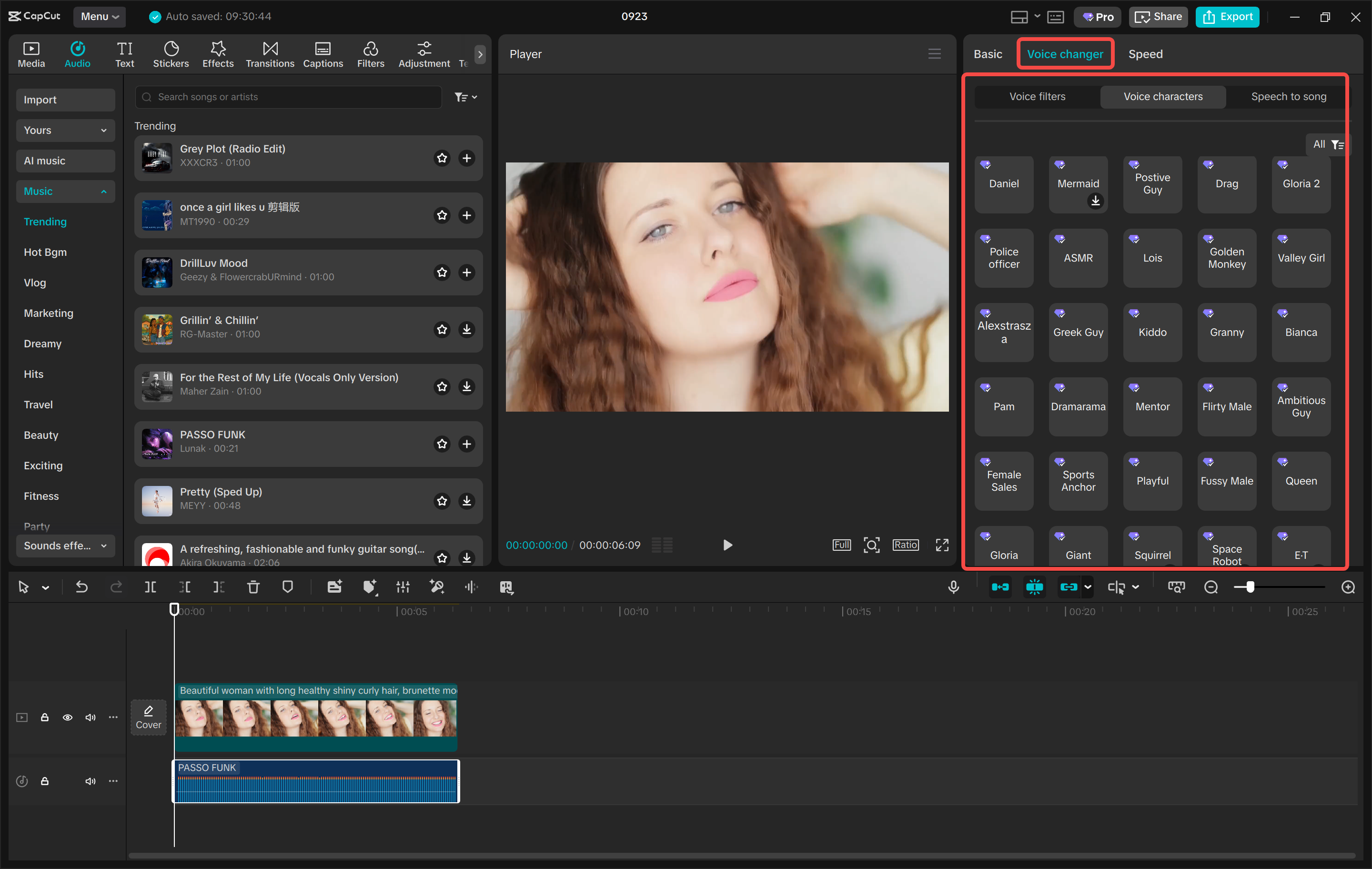Open CapCut Pro with the Pro button
Viewport: 1372px width, 869px height.
[x=1098, y=17]
